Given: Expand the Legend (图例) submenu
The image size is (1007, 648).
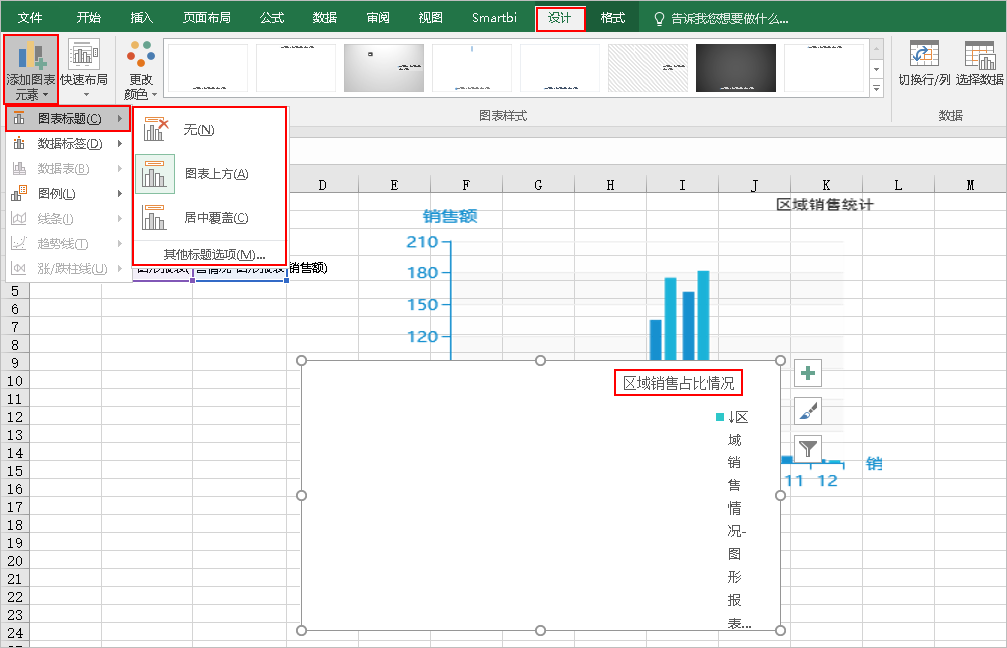Looking at the screenshot, I should tap(67, 194).
